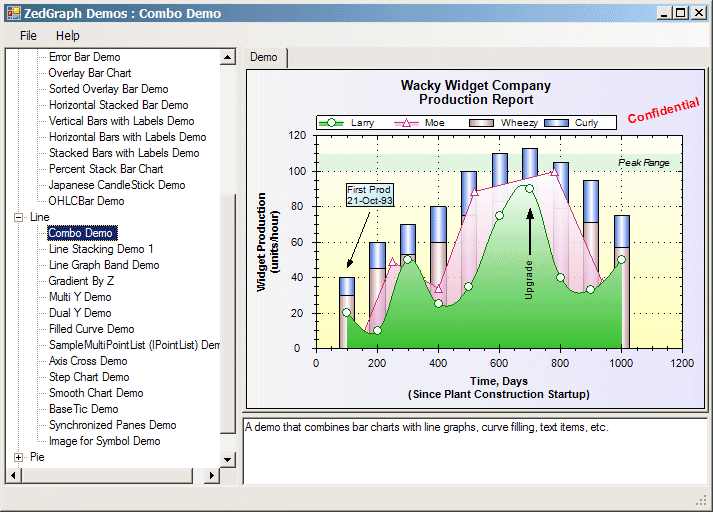Select Line Stacking Demo 1
Image resolution: width=713 pixels, height=512 pixels.
tap(101, 249)
